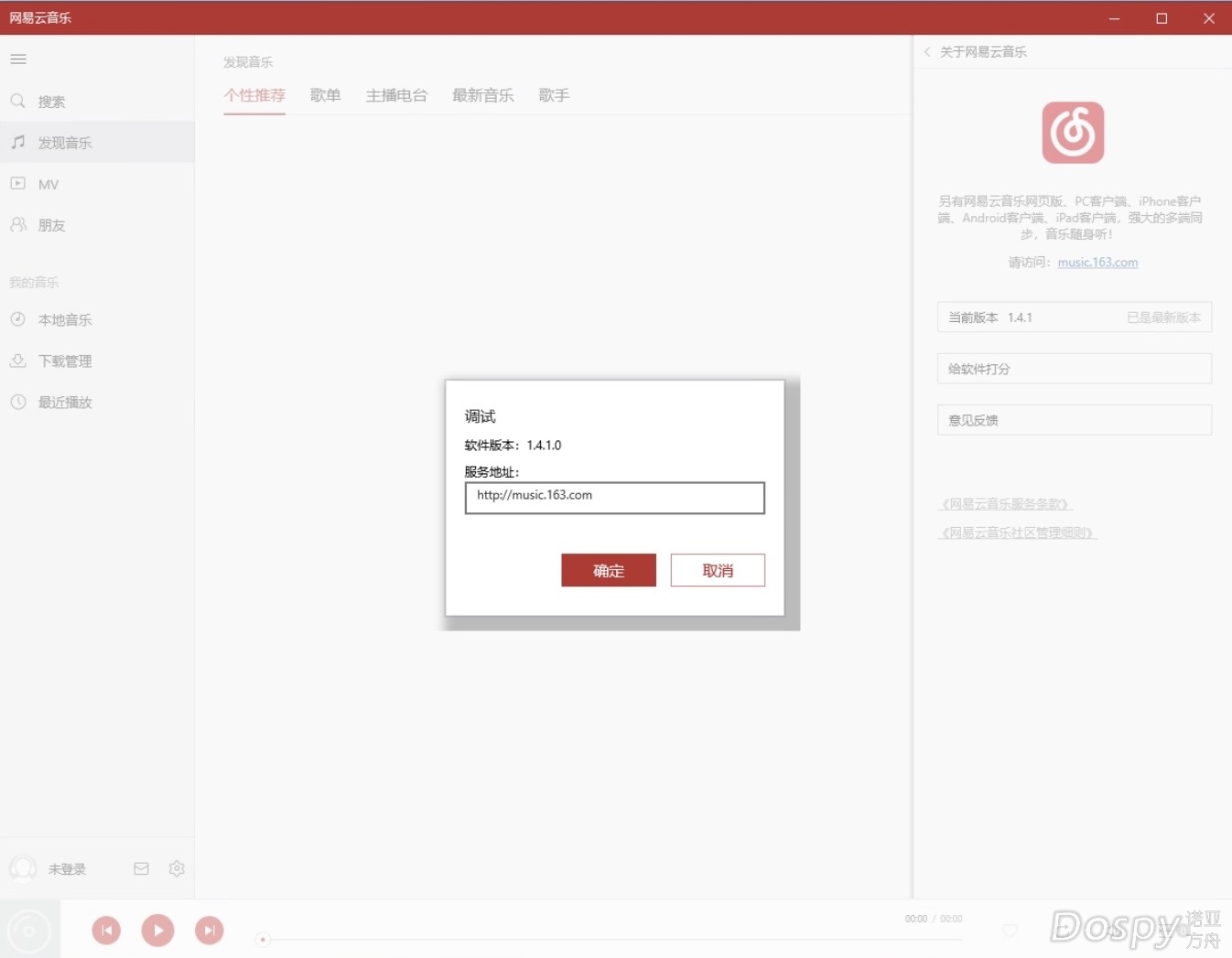
Task: Open the 朋友 friends page
Action: tap(97, 225)
